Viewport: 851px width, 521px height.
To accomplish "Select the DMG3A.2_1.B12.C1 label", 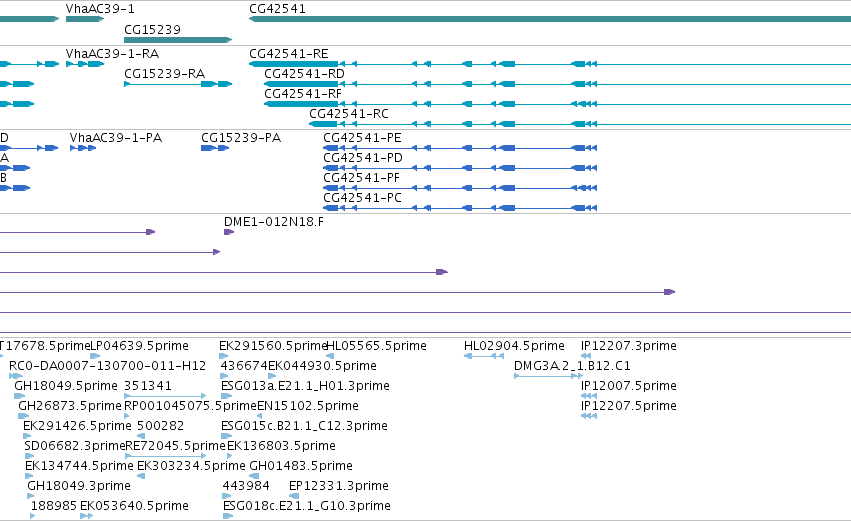I will (x=572, y=366).
